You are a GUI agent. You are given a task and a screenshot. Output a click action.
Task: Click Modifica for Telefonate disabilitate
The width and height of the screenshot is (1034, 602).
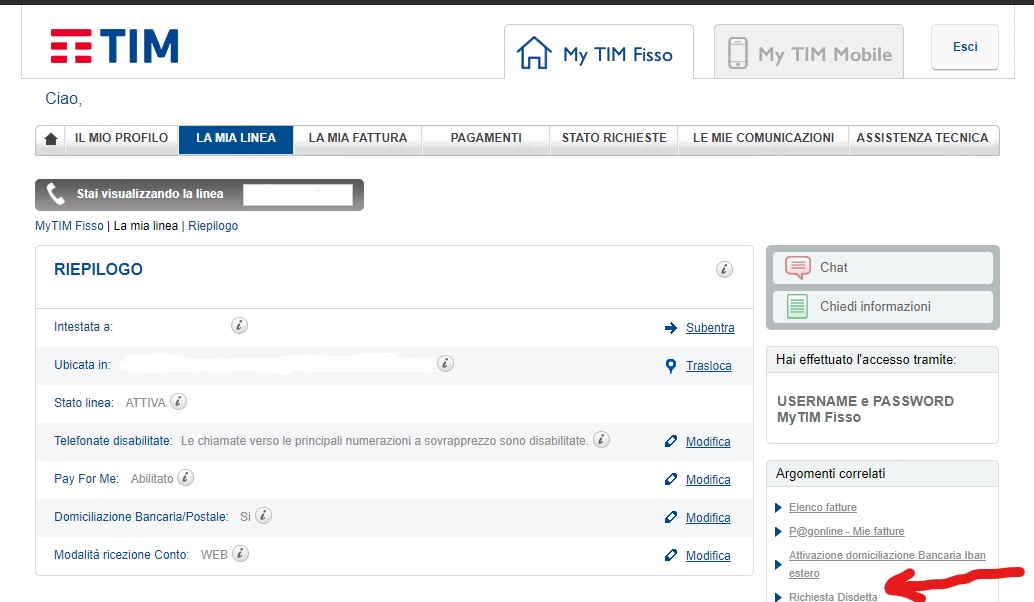(708, 442)
